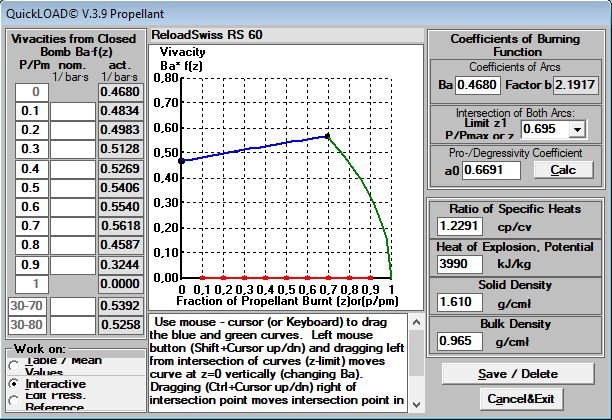This screenshot has height=420, width=612.
Task: Click the nominal vivacity field for P/Pm 0.1
Action: [73, 111]
